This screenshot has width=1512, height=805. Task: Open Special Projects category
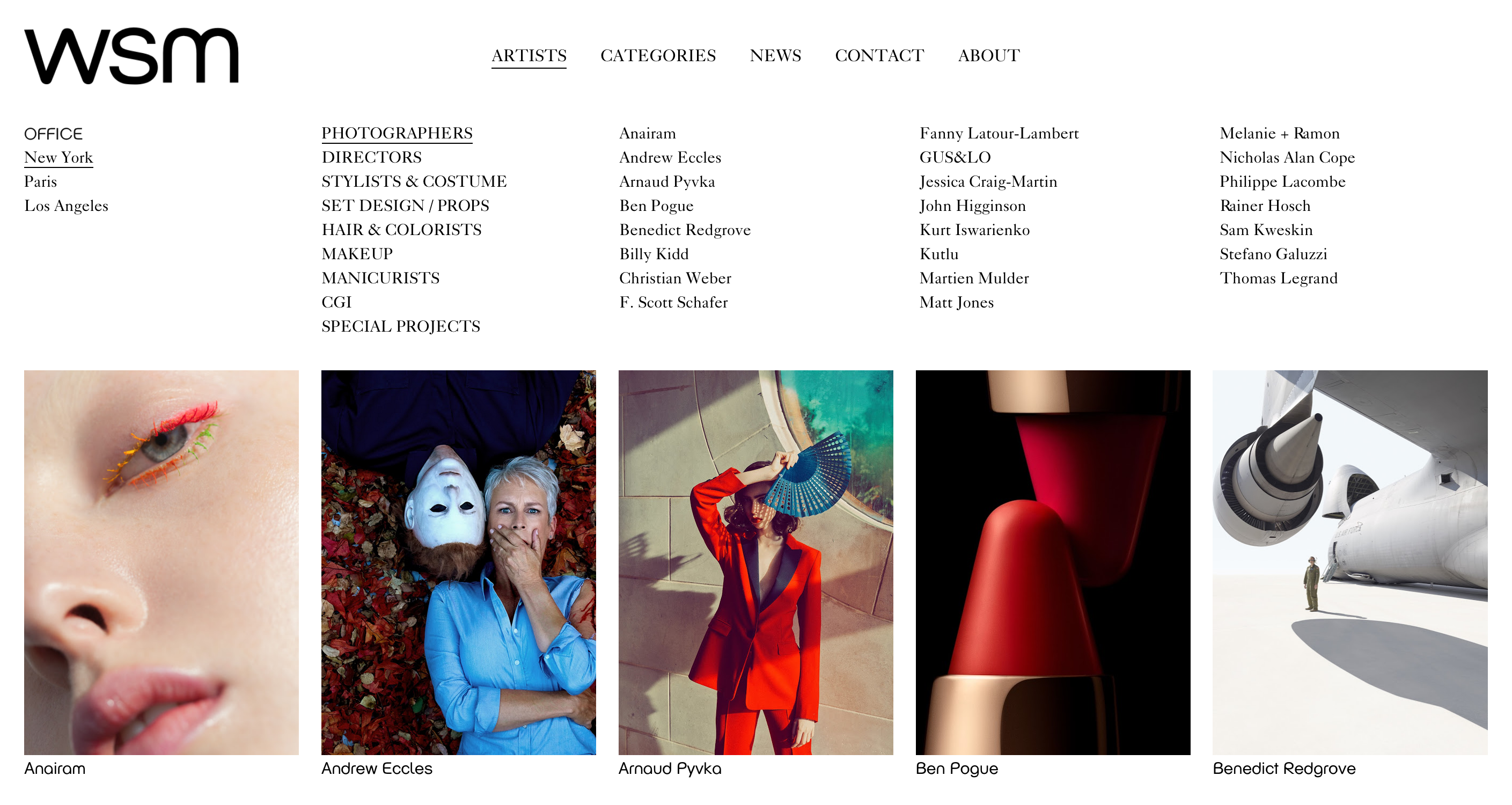coord(401,326)
